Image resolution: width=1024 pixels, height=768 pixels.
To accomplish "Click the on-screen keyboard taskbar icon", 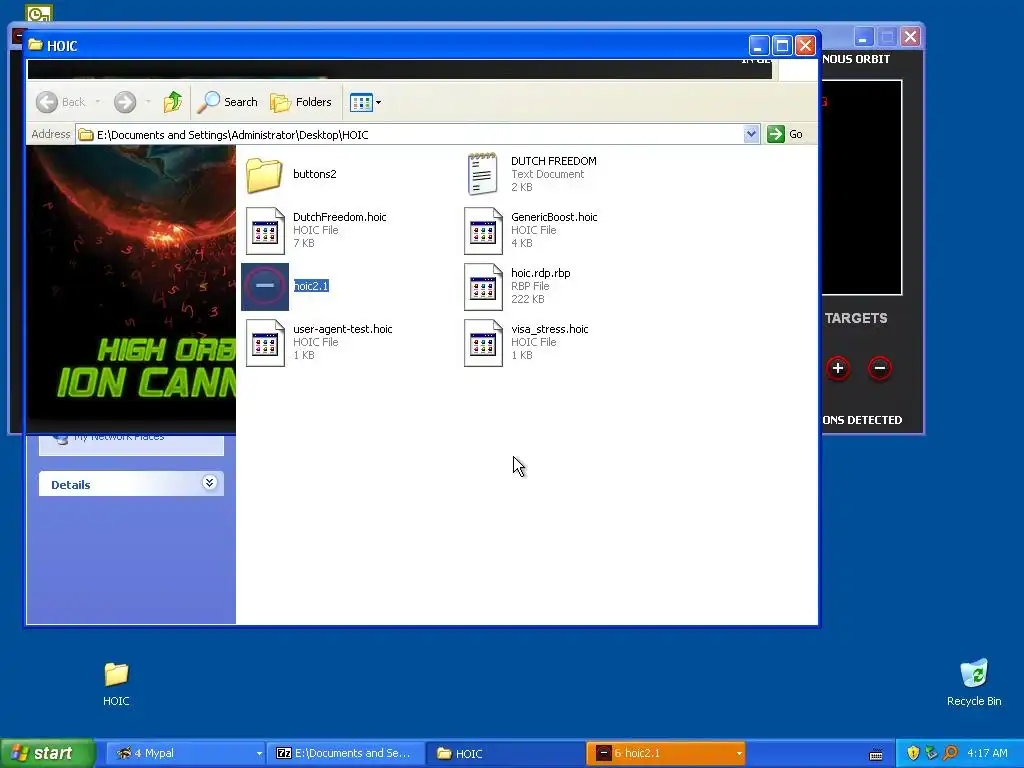I will (x=876, y=754).
